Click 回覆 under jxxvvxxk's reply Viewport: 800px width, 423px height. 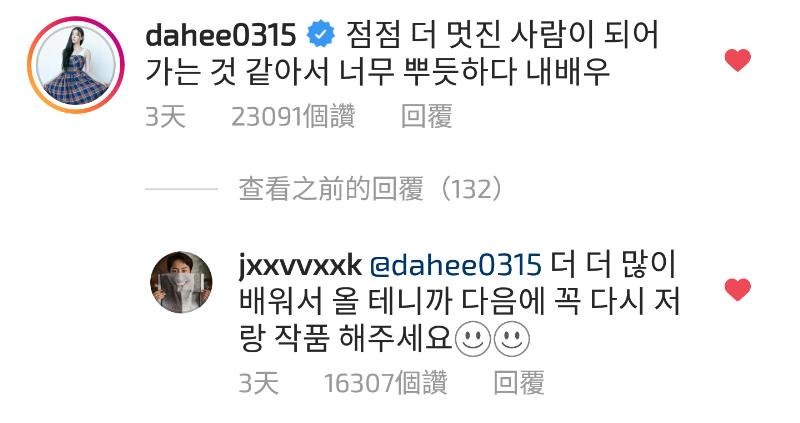pos(519,383)
